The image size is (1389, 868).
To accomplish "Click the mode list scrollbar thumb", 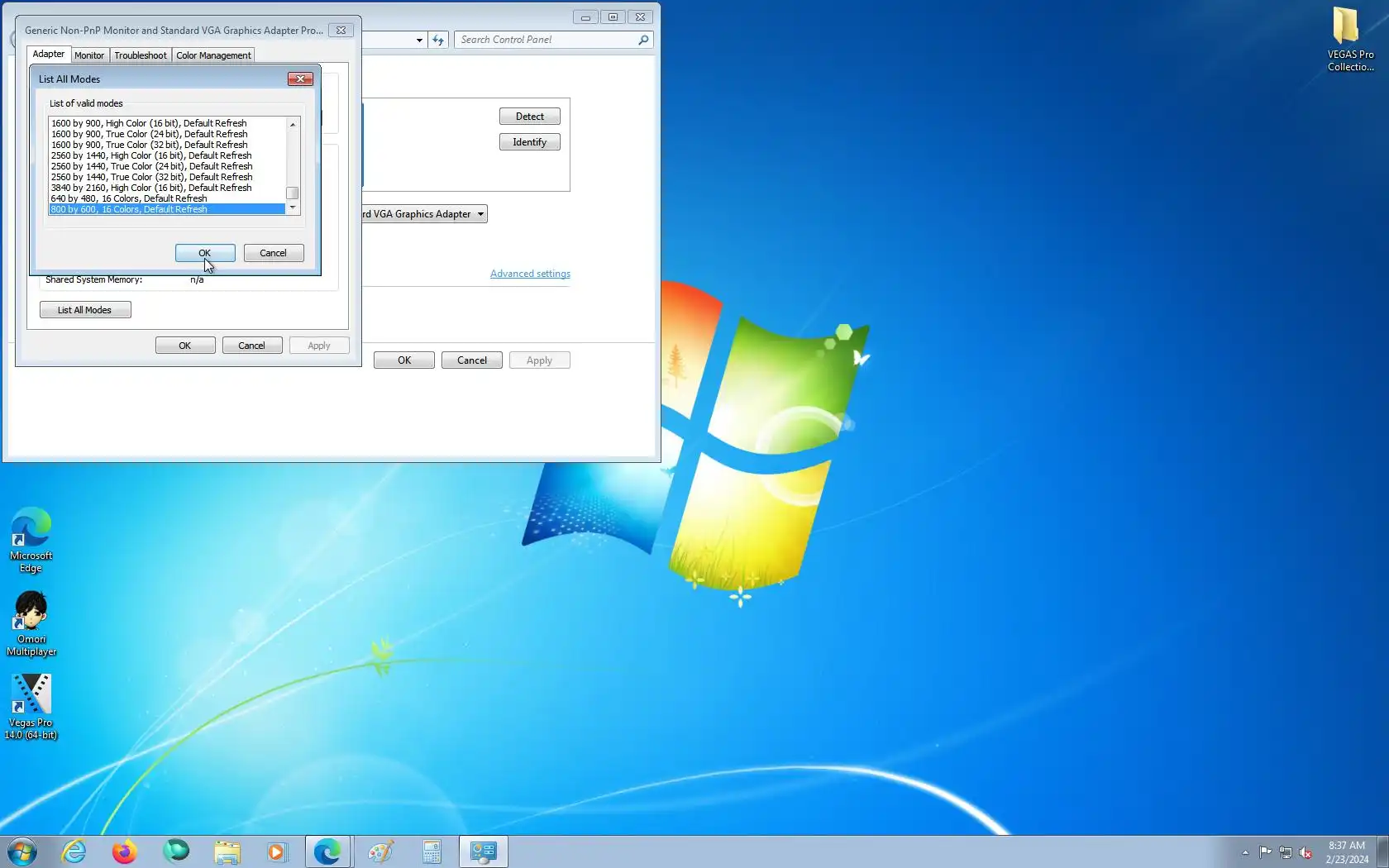I will click(x=293, y=193).
